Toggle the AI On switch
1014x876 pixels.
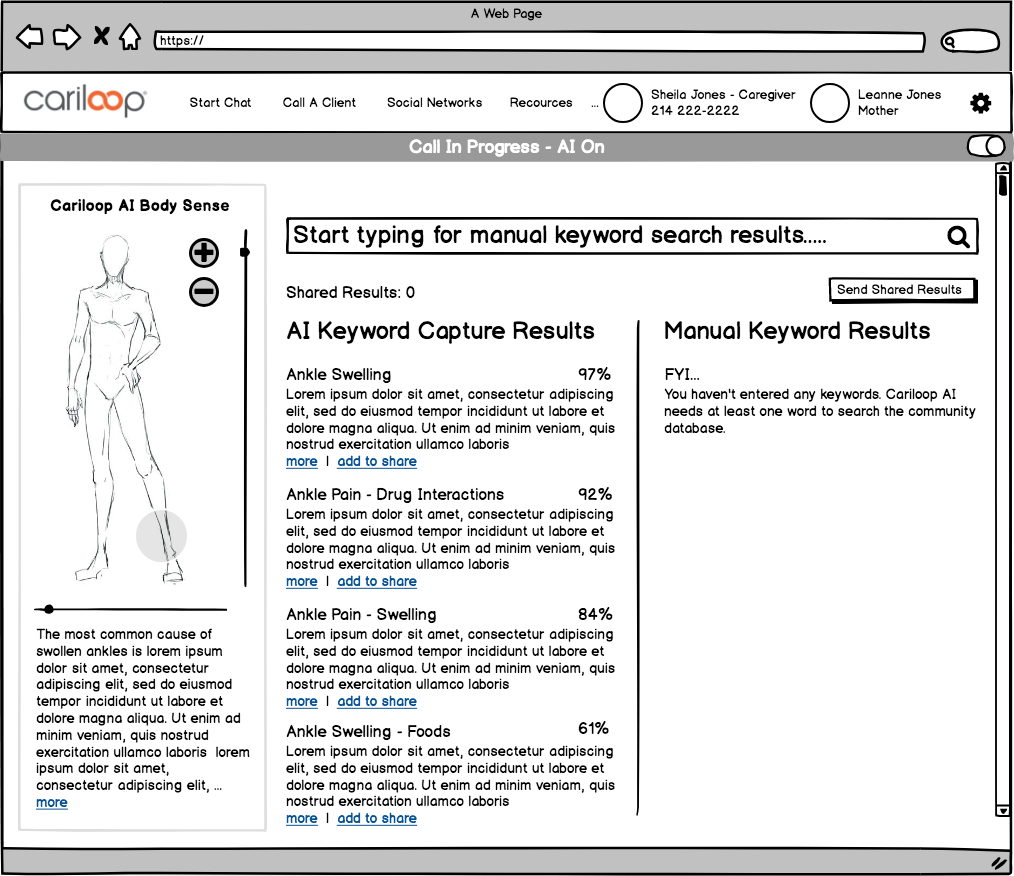pyautogui.click(x=985, y=147)
